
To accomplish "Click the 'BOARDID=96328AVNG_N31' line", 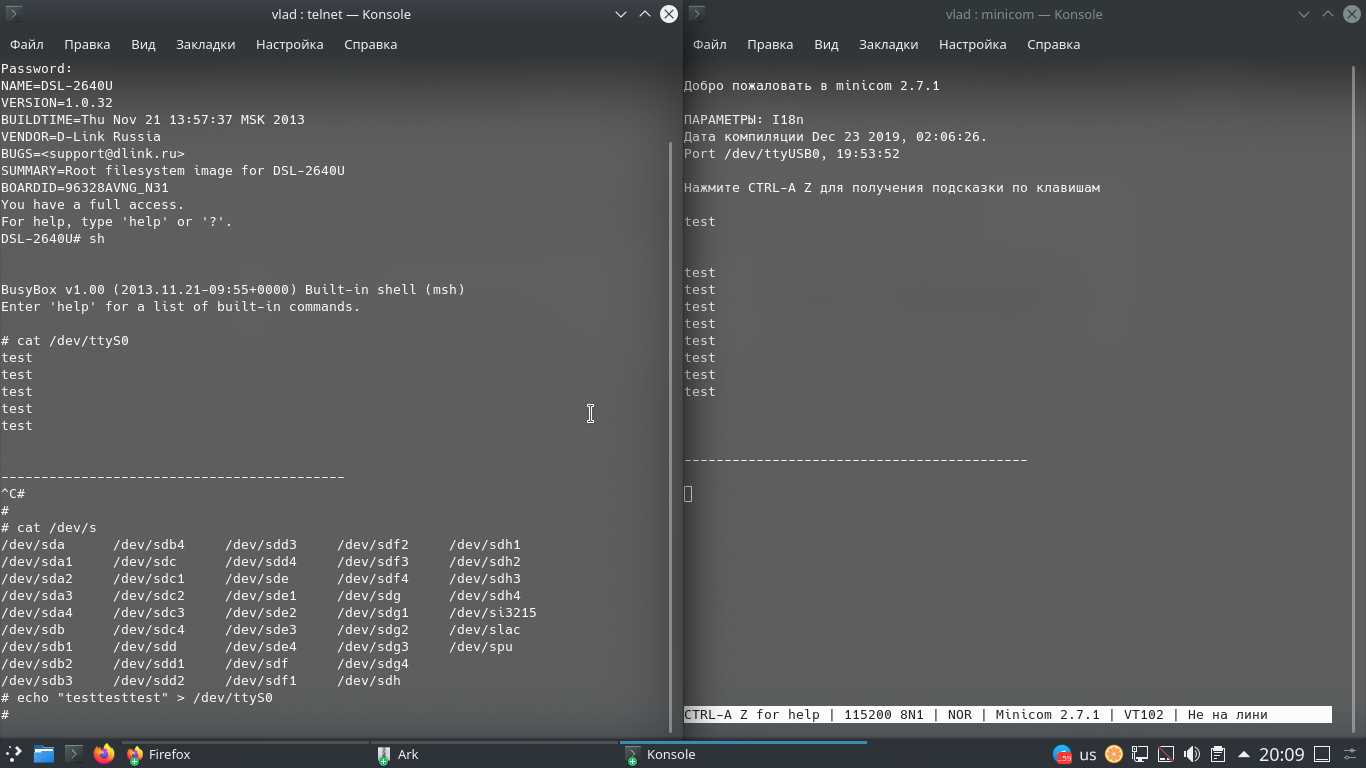I will 85,188.
